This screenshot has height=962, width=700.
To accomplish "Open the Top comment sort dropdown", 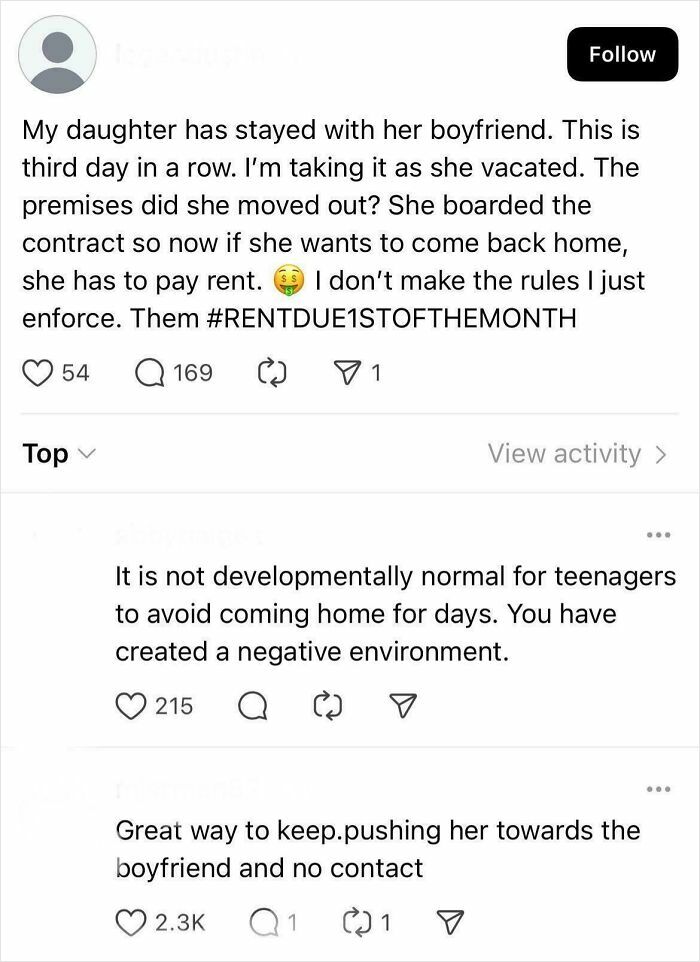I will 57,453.
